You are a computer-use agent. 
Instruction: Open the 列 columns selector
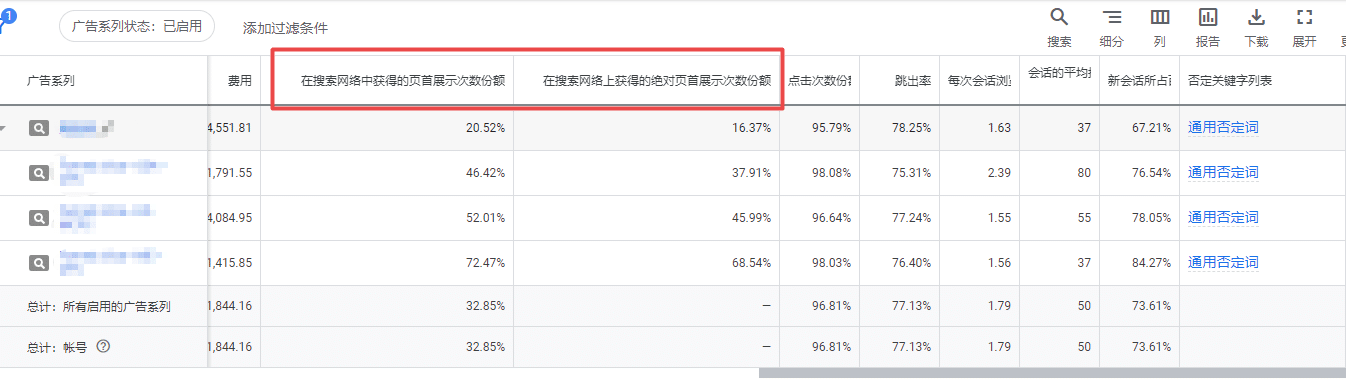pos(1160,27)
